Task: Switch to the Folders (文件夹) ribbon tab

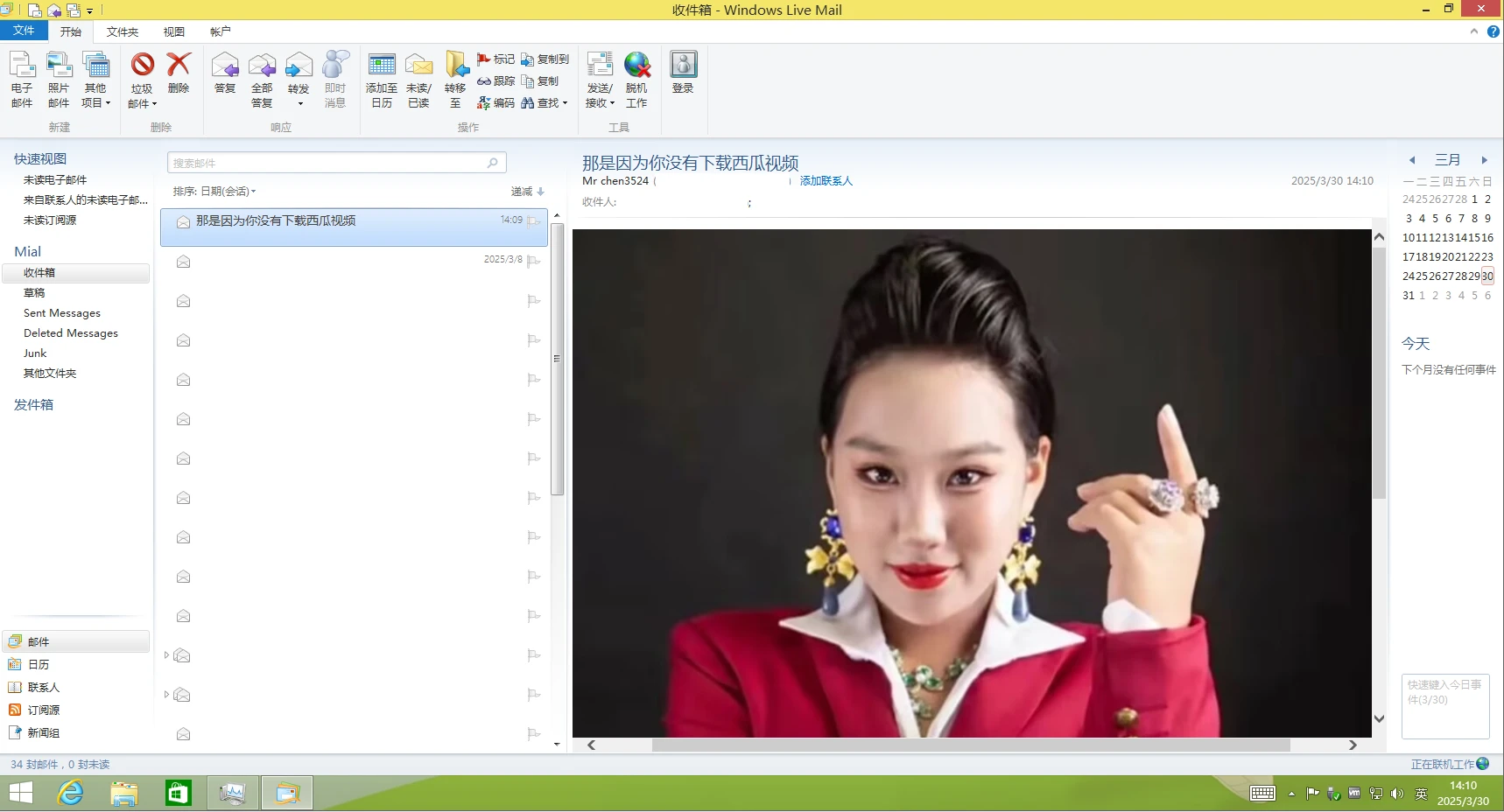Action: pos(123,31)
